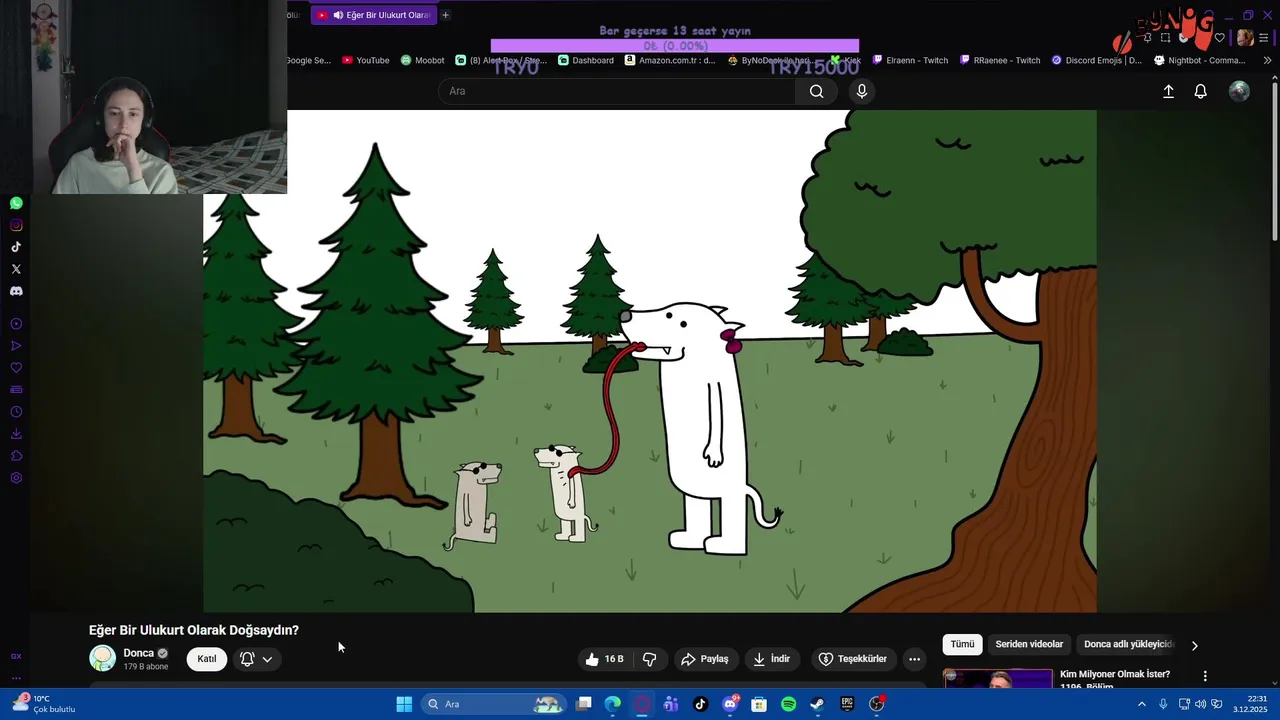Open YouTube upload/create icon
Viewport: 1280px width, 720px height.
pyautogui.click(x=1168, y=91)
